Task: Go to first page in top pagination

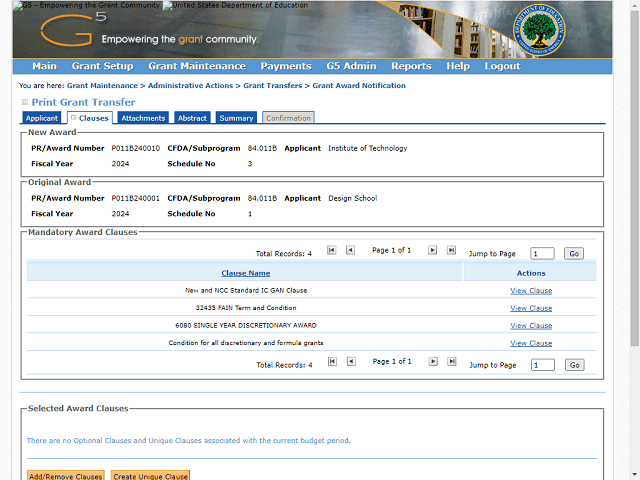Action: pos(332,250)
